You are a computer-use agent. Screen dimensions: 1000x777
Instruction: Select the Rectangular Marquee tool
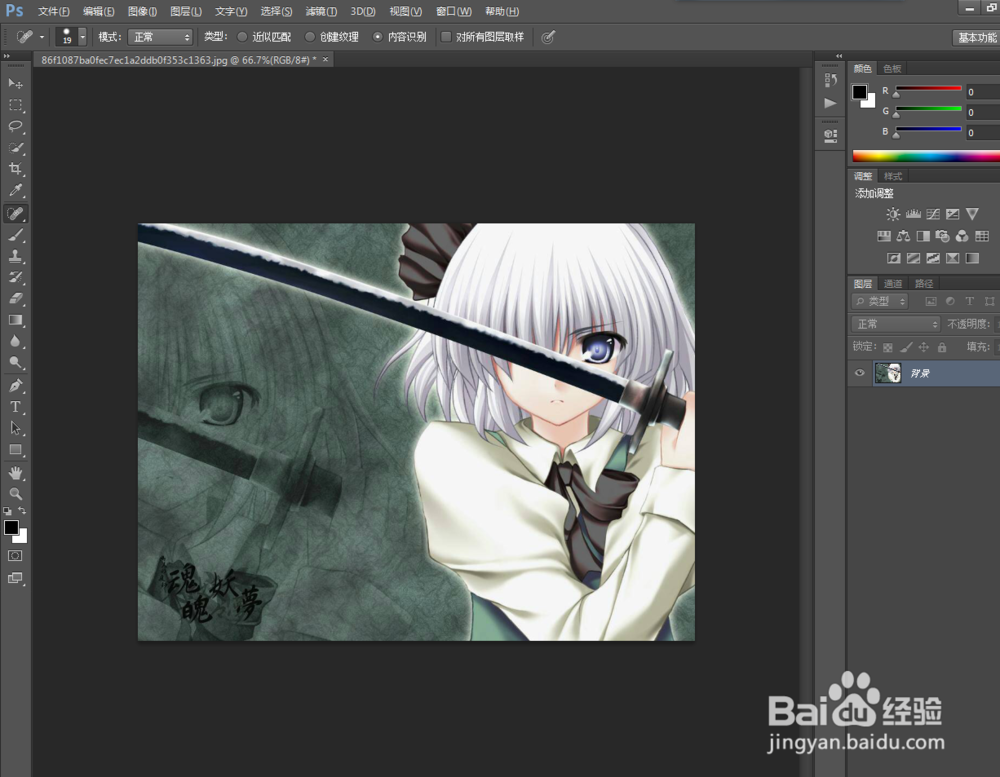click(15, 105)
